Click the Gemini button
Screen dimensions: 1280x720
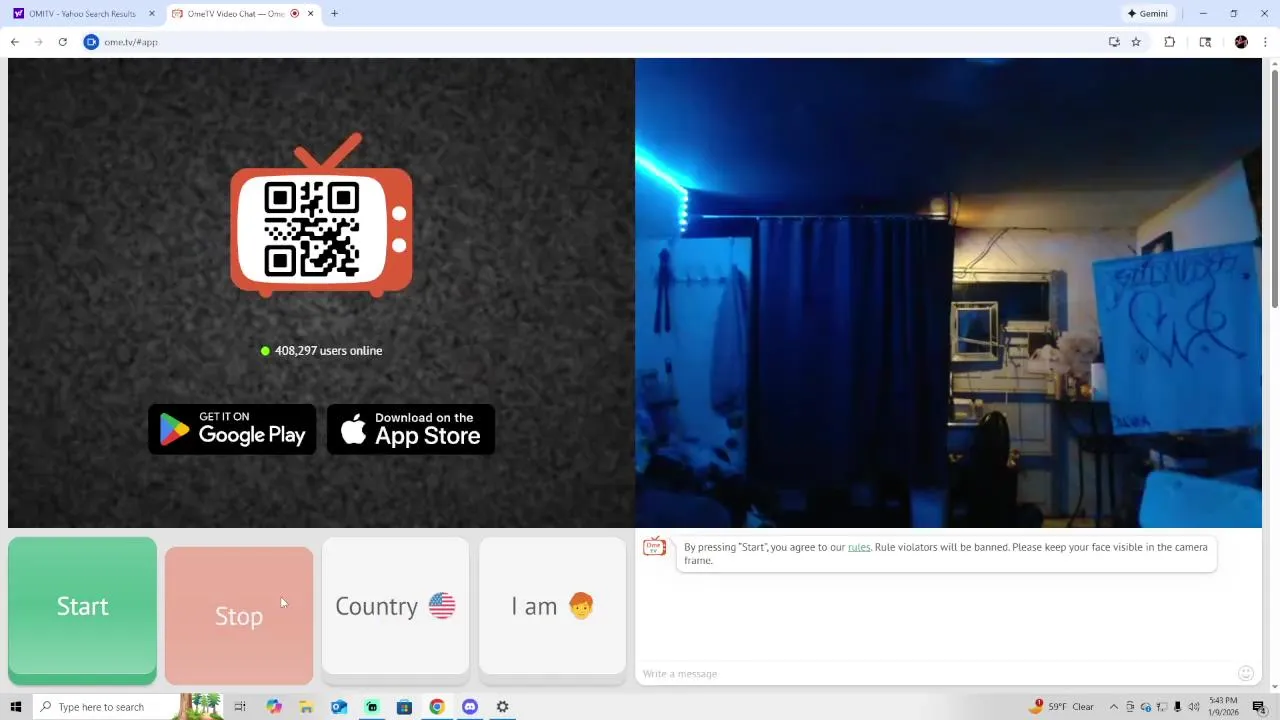1147,14
